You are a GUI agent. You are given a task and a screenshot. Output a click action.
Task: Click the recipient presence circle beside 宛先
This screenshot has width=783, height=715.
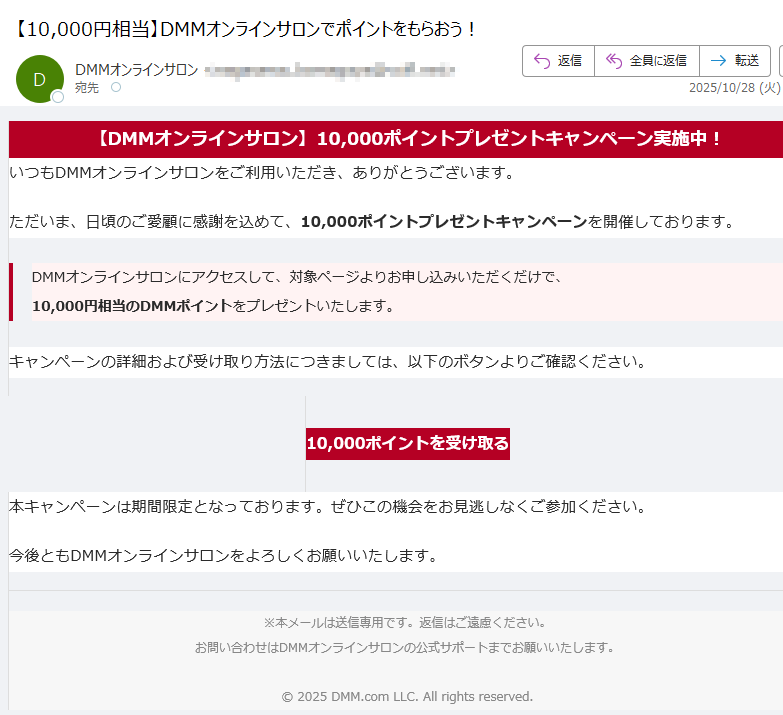point(116,87)
